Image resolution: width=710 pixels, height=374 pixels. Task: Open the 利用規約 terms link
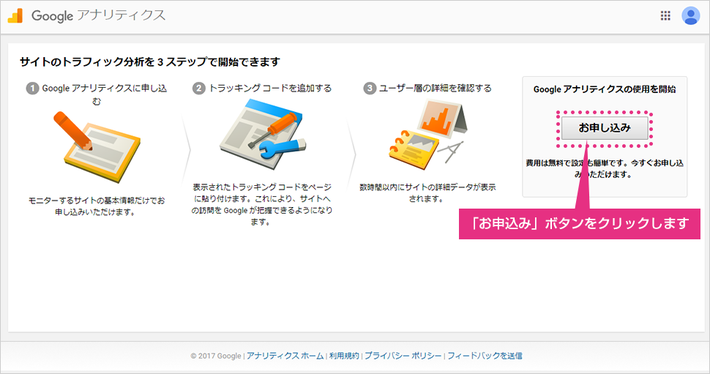tap(344, 356)
